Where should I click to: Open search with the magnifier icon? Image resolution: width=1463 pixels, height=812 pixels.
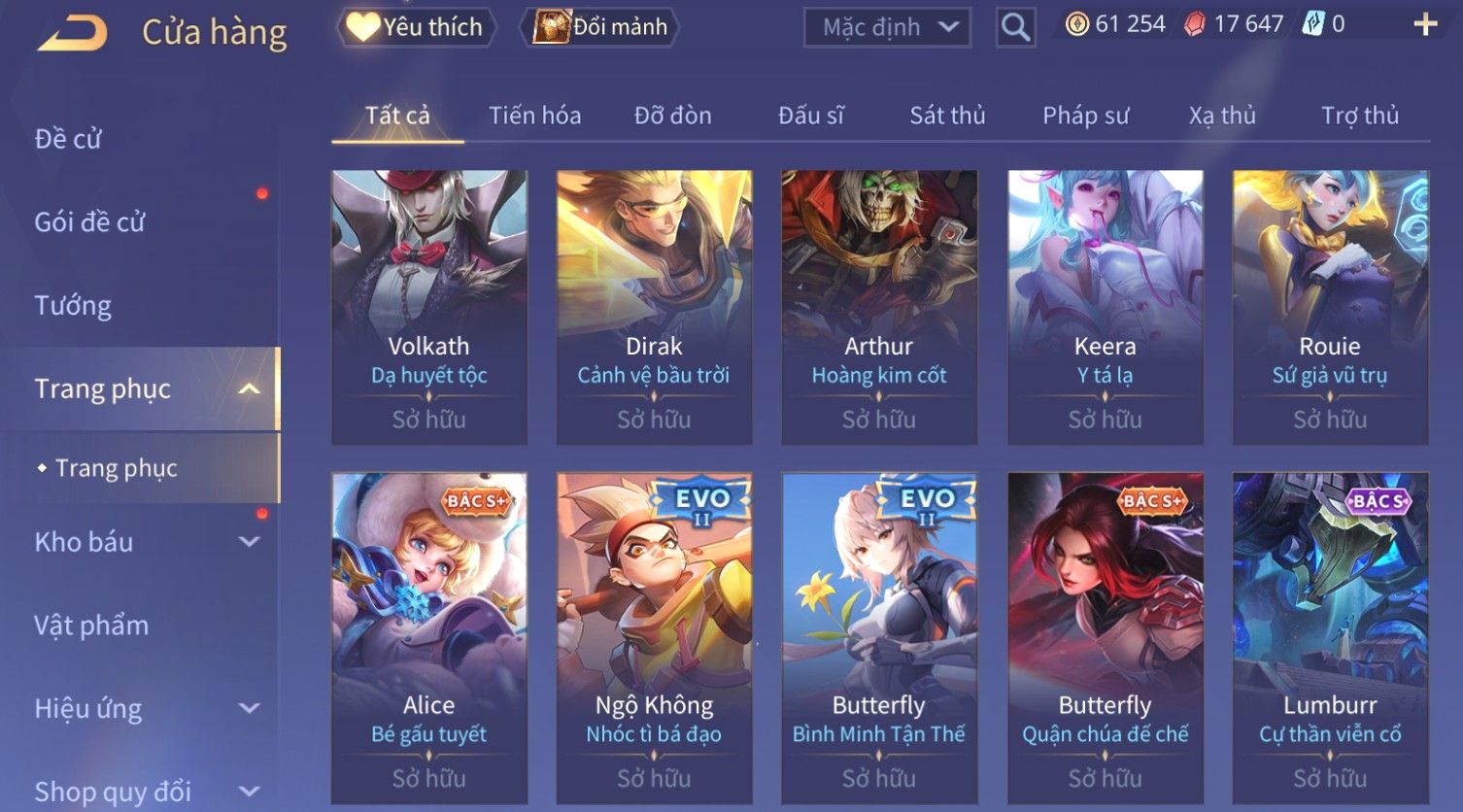click(1015, 27)
